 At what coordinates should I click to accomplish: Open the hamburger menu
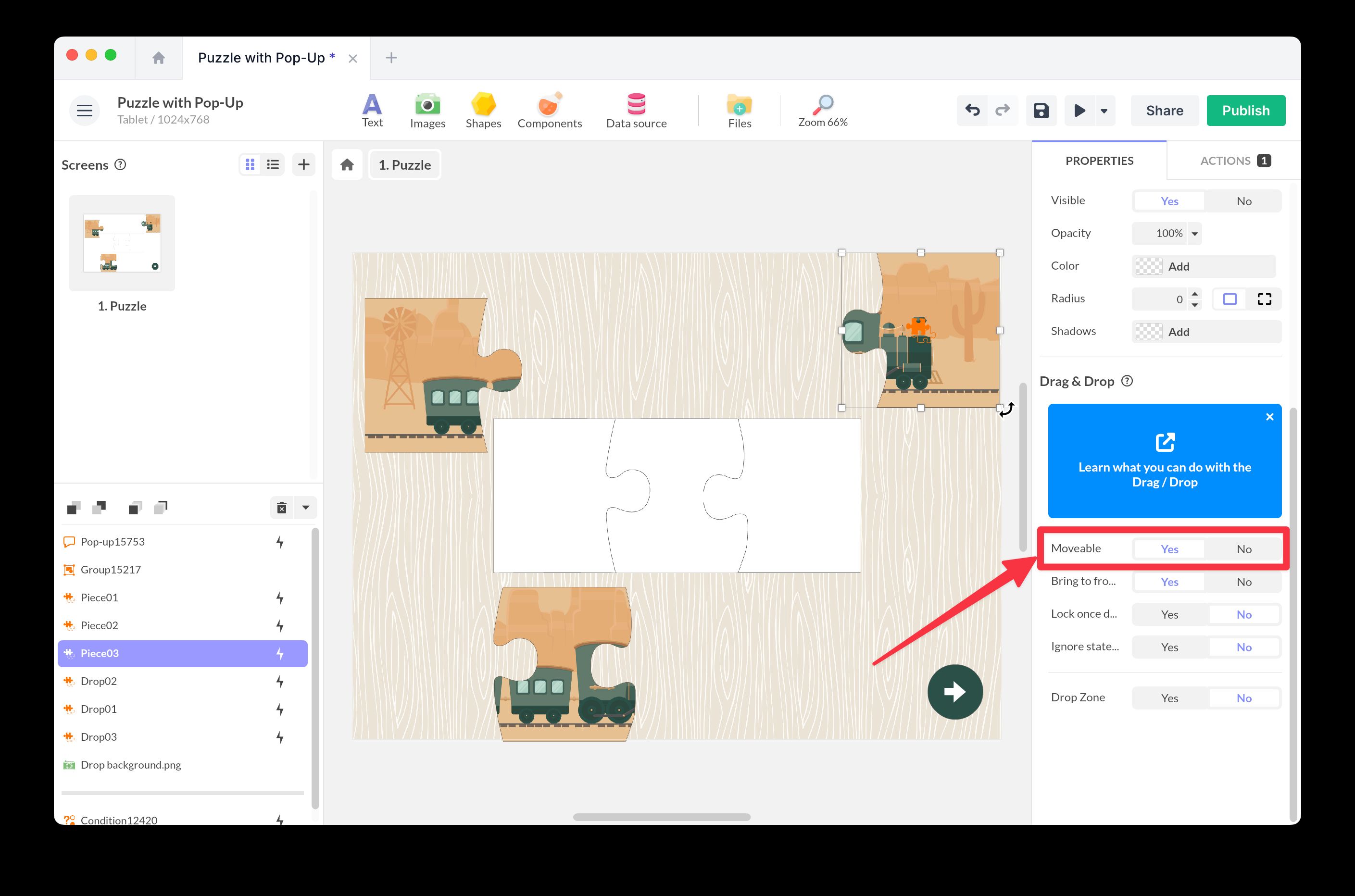click(x=84, y=110)
